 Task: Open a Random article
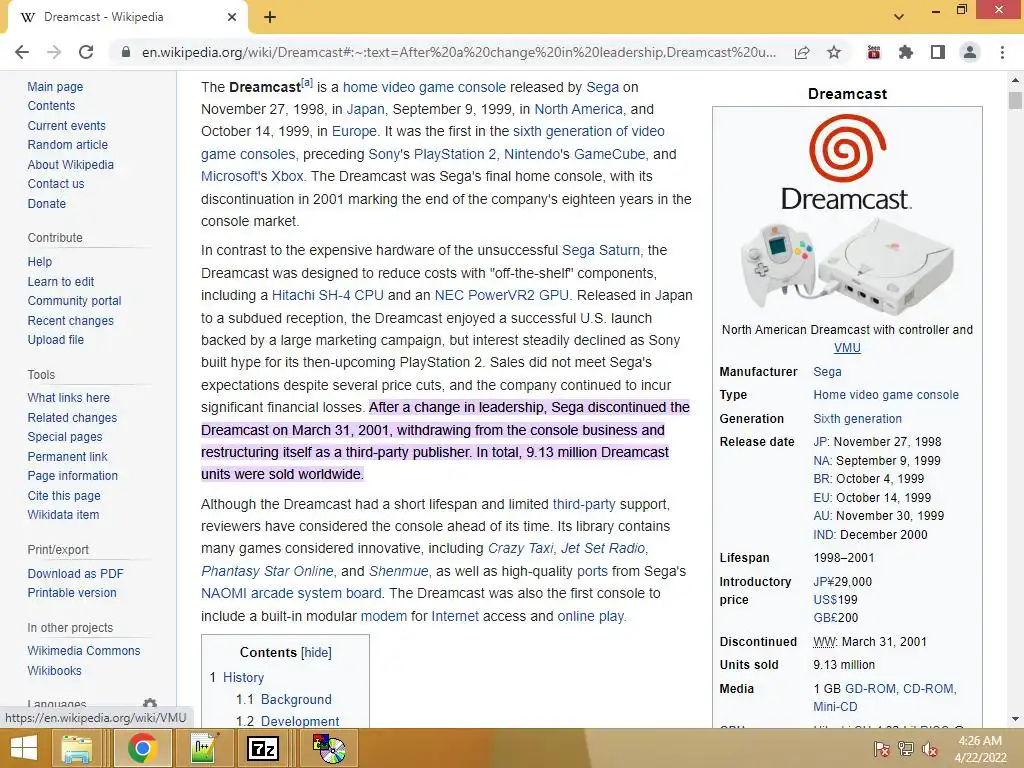tap(67, 145)
